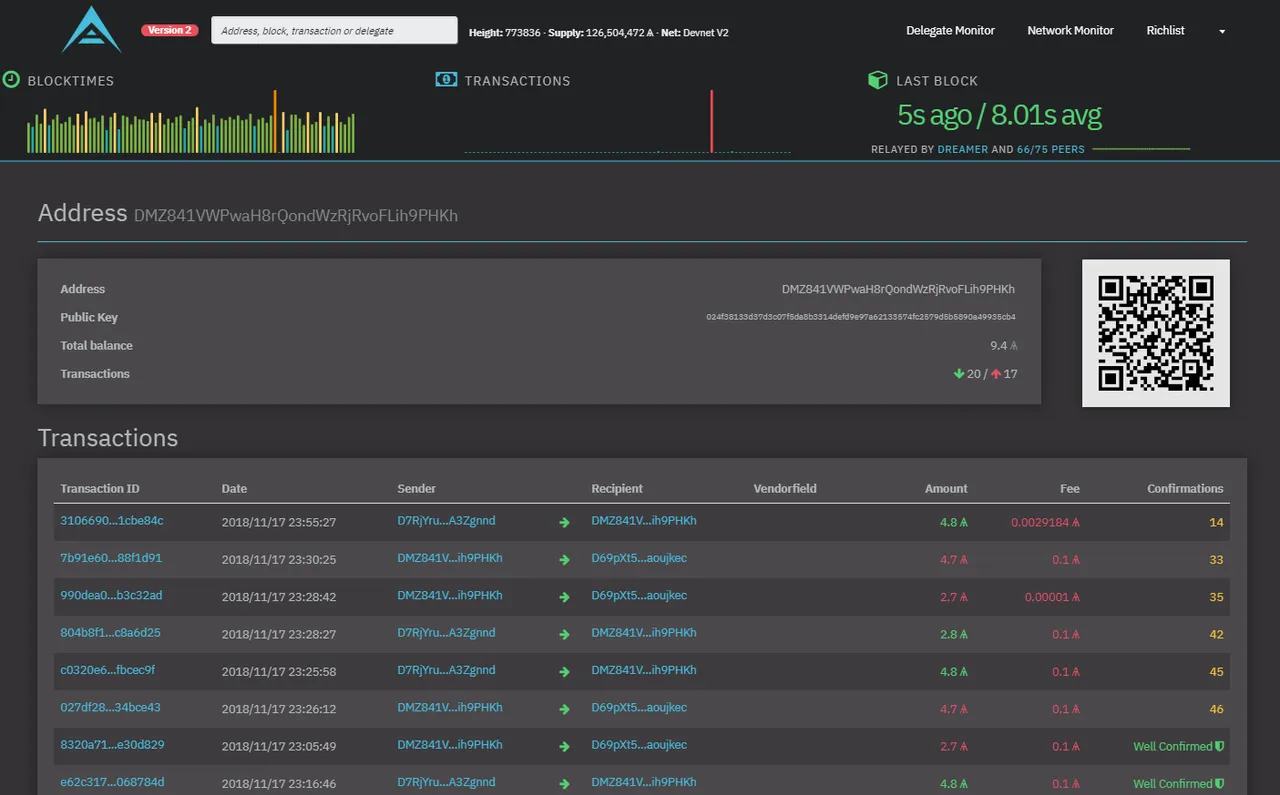
Task: Open sender DMZ841V...ih9PHKh in 23:28:42 row
Action: pos(450,595)
